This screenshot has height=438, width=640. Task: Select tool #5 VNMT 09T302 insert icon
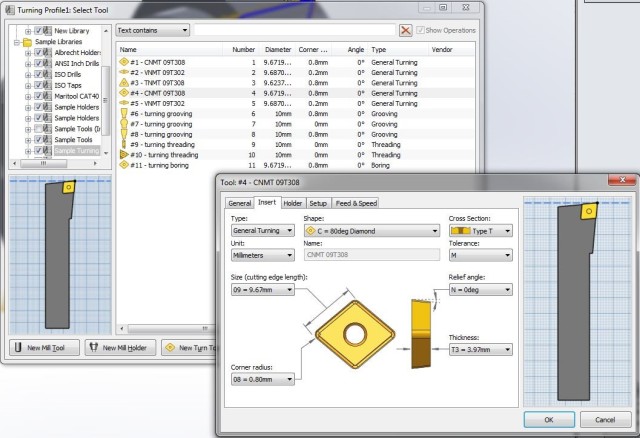124,103
